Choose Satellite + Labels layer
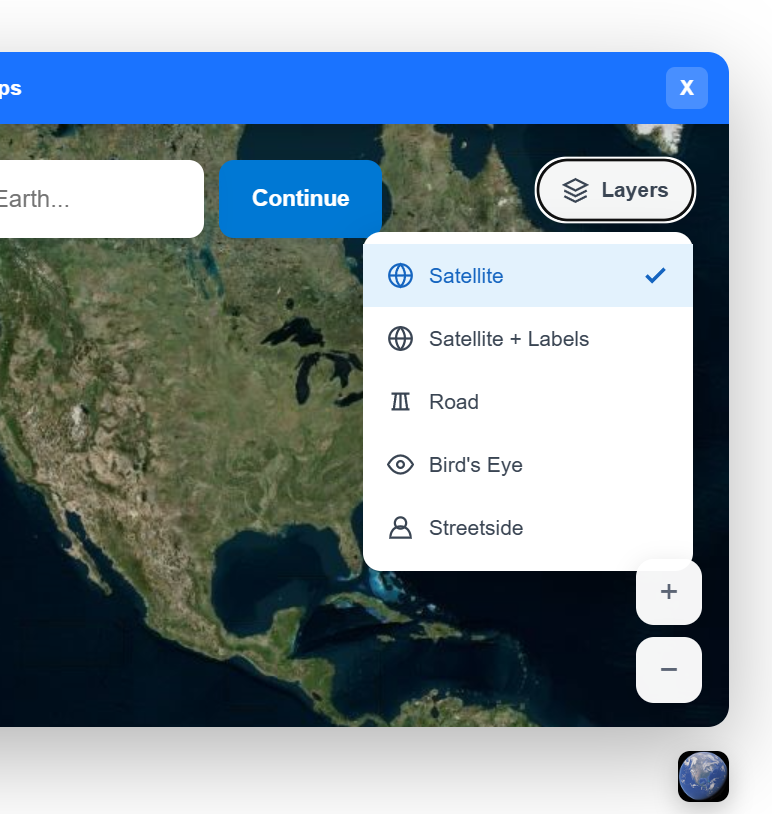The height and width of the screenshot is (814, 772). (528, 338)
